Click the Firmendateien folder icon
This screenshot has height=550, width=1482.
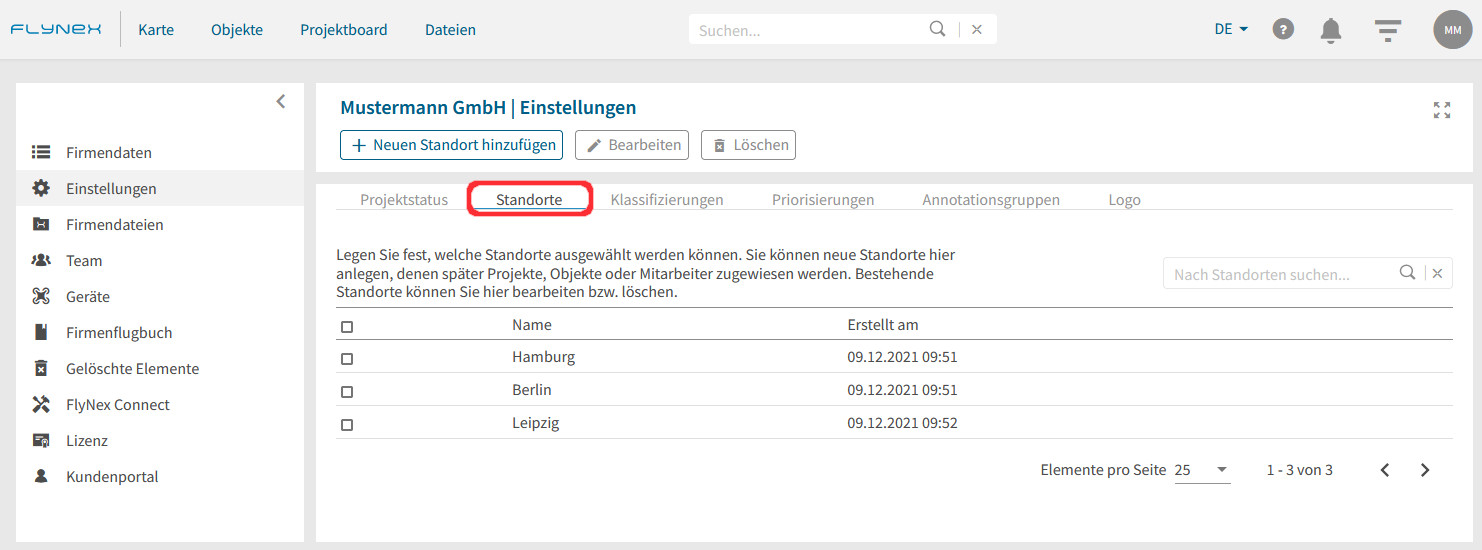[x=41, y=224]
